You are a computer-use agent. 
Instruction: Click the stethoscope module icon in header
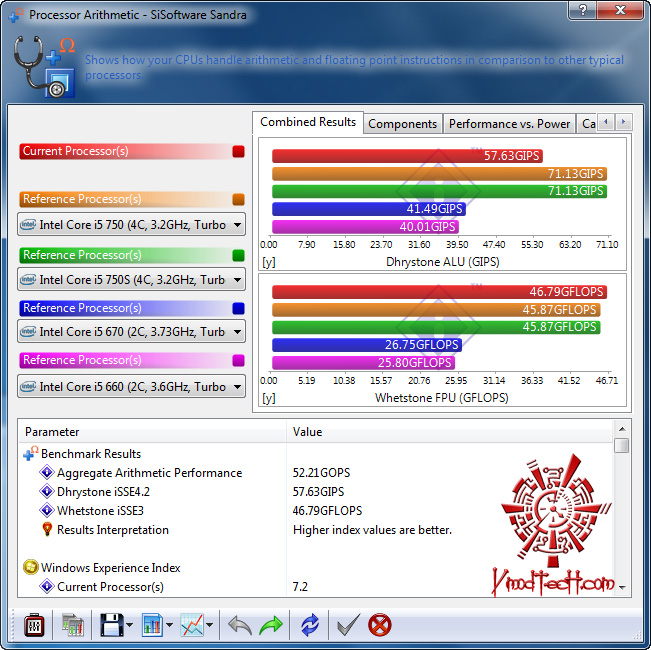tap(45, 66)
